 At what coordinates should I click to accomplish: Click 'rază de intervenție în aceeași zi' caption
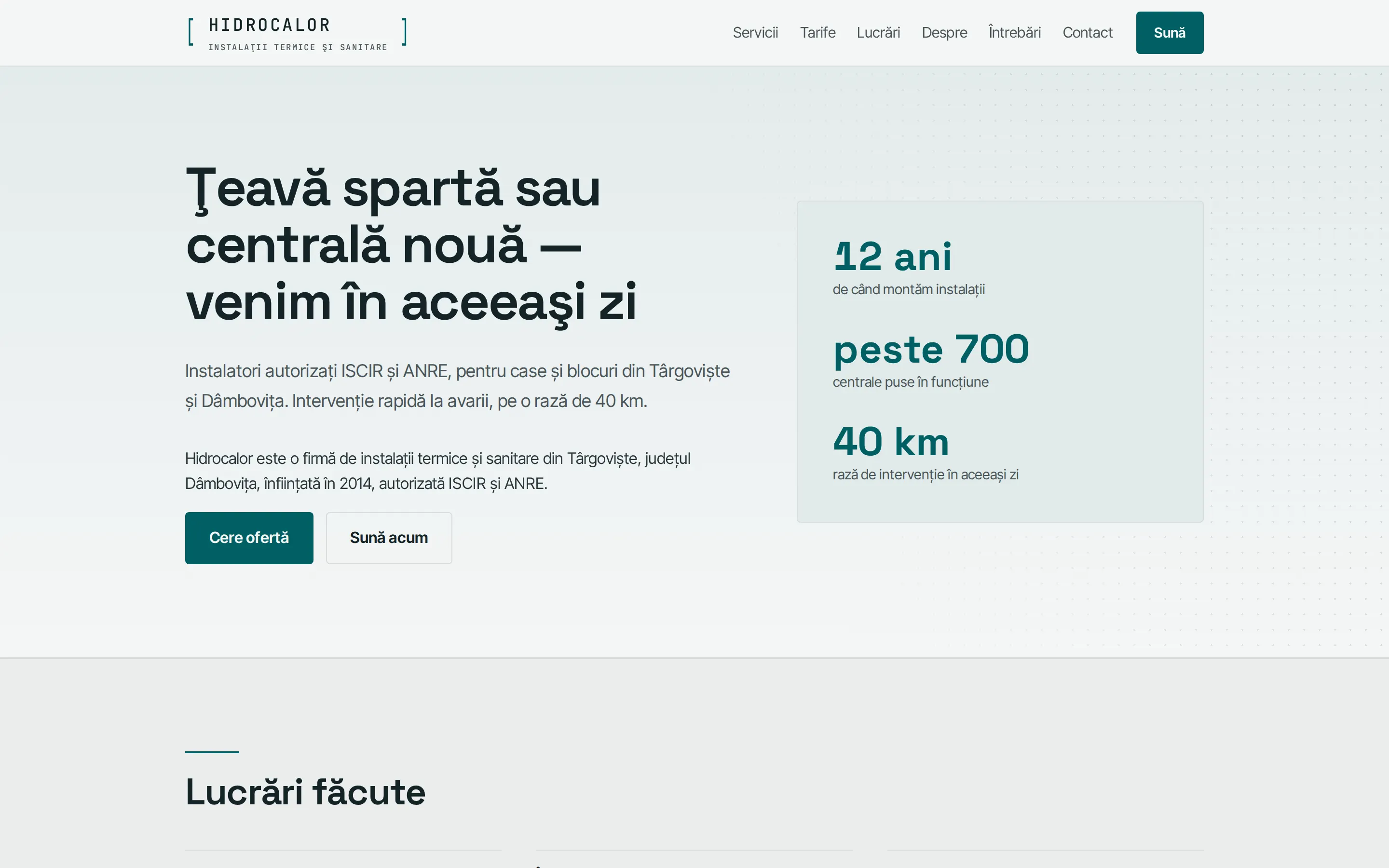[925, 475]
